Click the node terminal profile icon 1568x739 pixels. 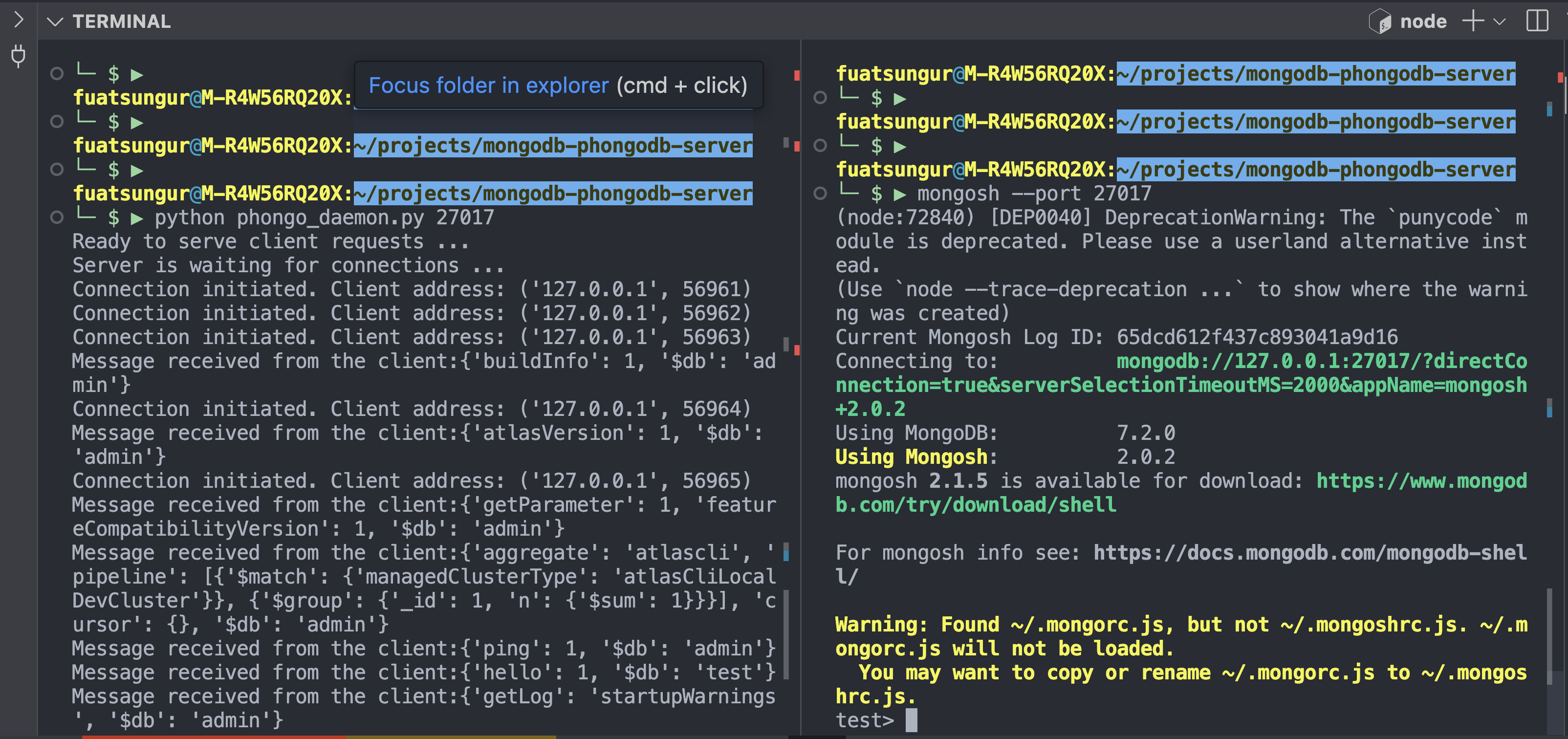pyautogui.click(x=1379, y=22)
